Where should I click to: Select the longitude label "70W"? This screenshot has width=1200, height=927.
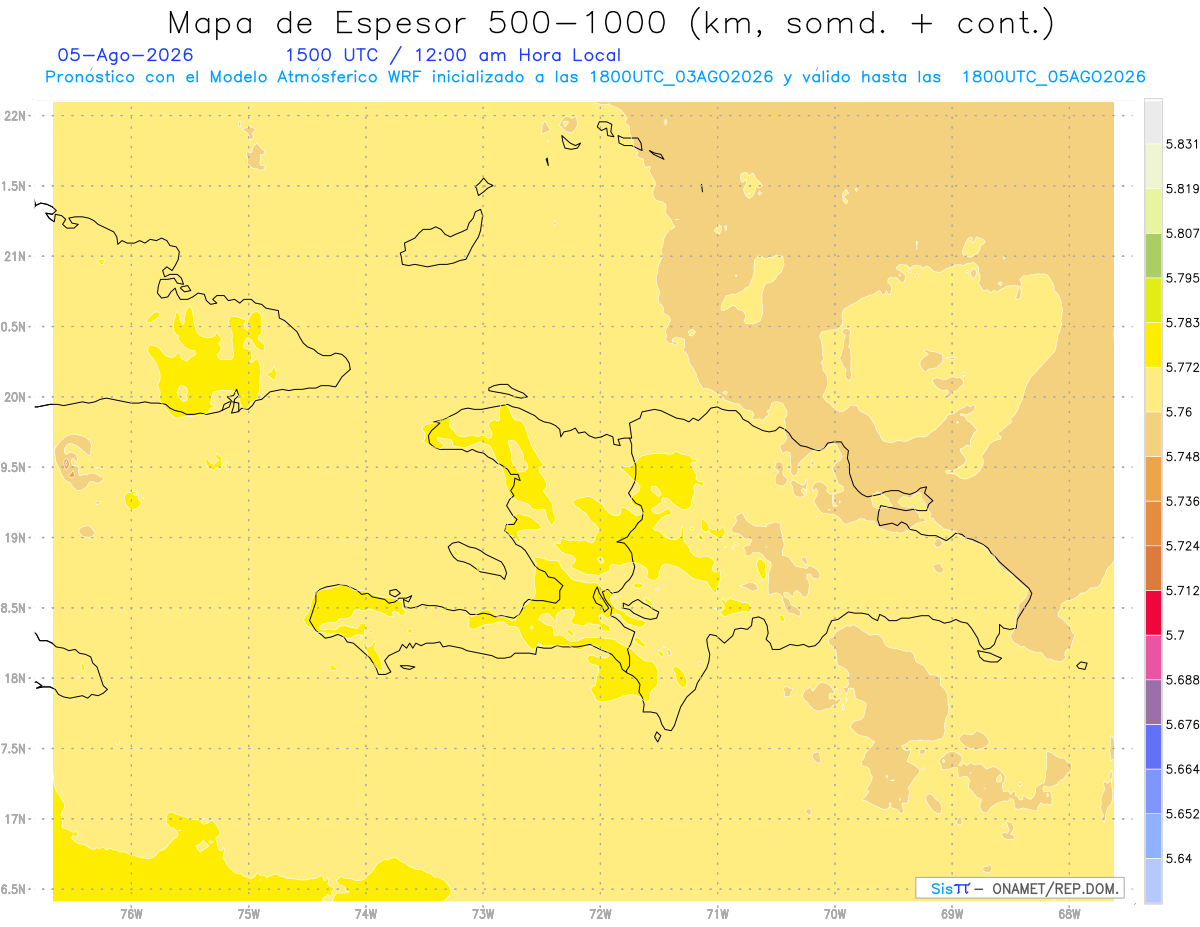[x=835, y=913]
